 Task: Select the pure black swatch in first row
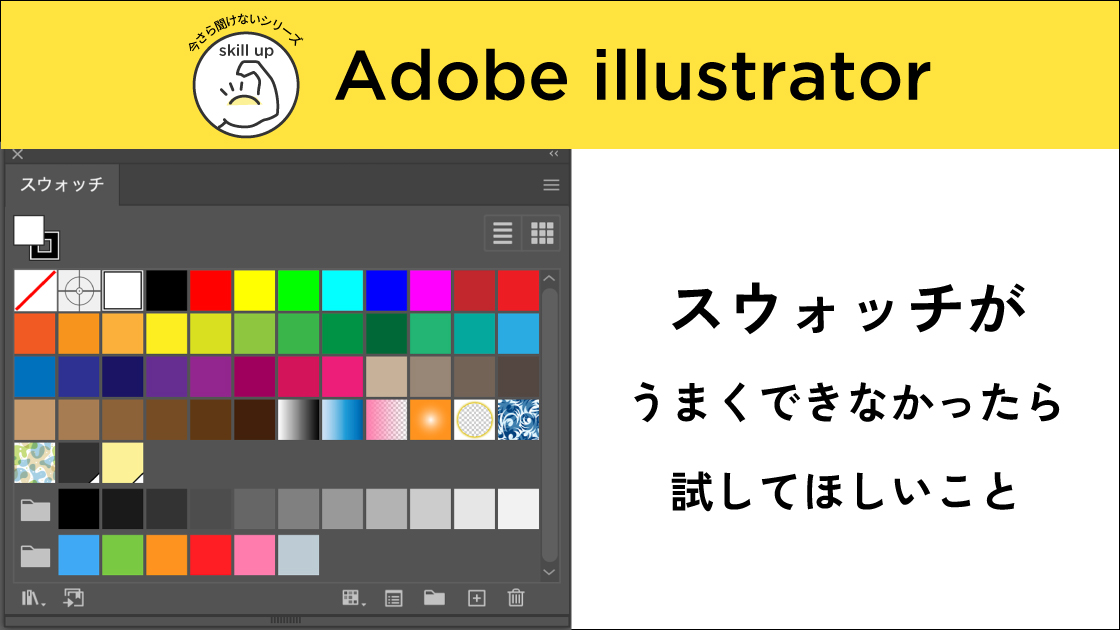pos(166,291)
